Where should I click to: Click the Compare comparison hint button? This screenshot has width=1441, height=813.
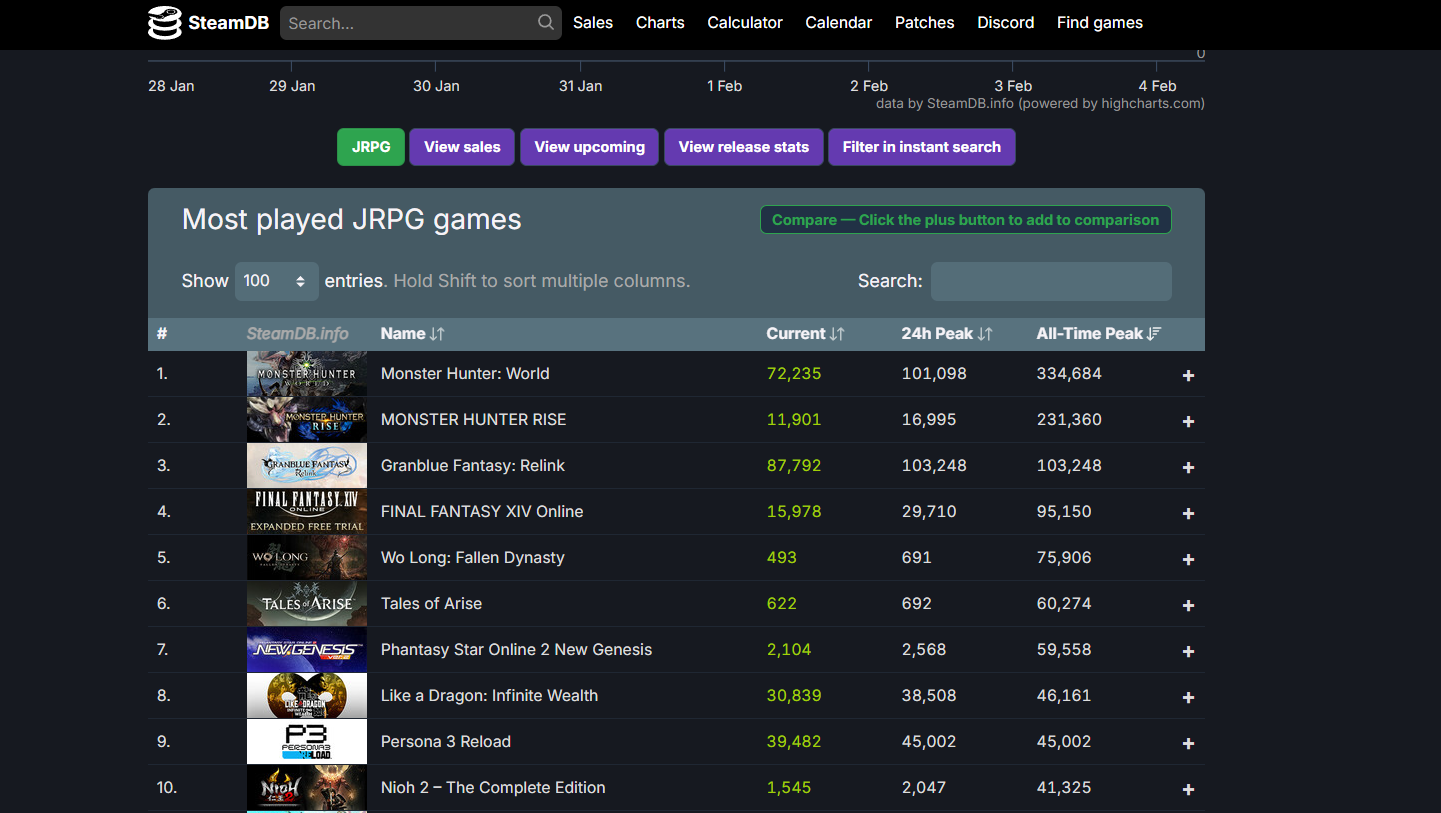966,220
